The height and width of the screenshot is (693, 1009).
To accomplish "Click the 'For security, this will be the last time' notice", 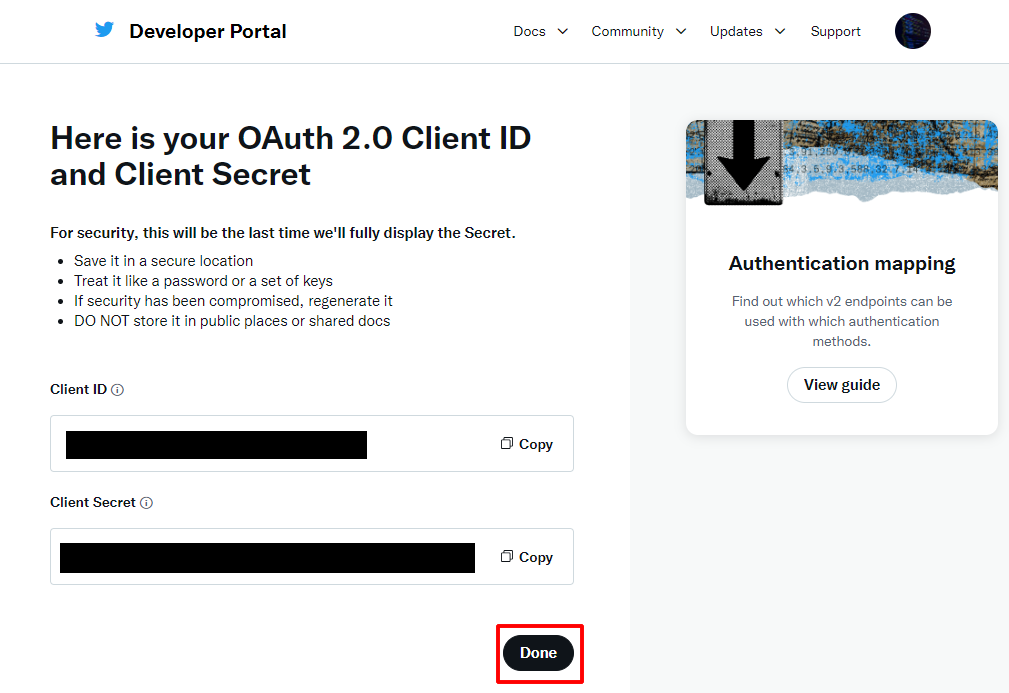I will click(283, 233).
